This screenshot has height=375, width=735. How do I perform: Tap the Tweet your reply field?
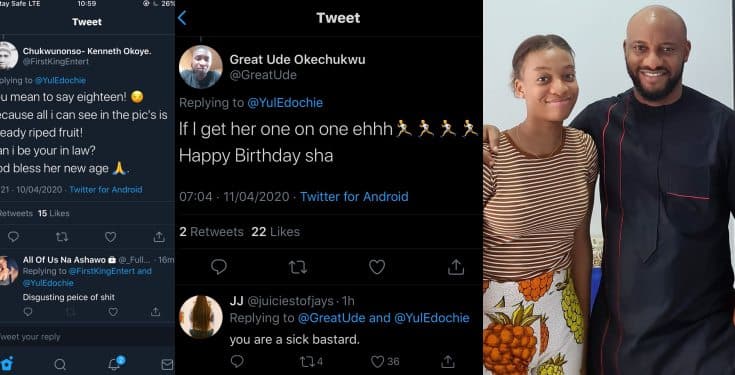point(87,337)
